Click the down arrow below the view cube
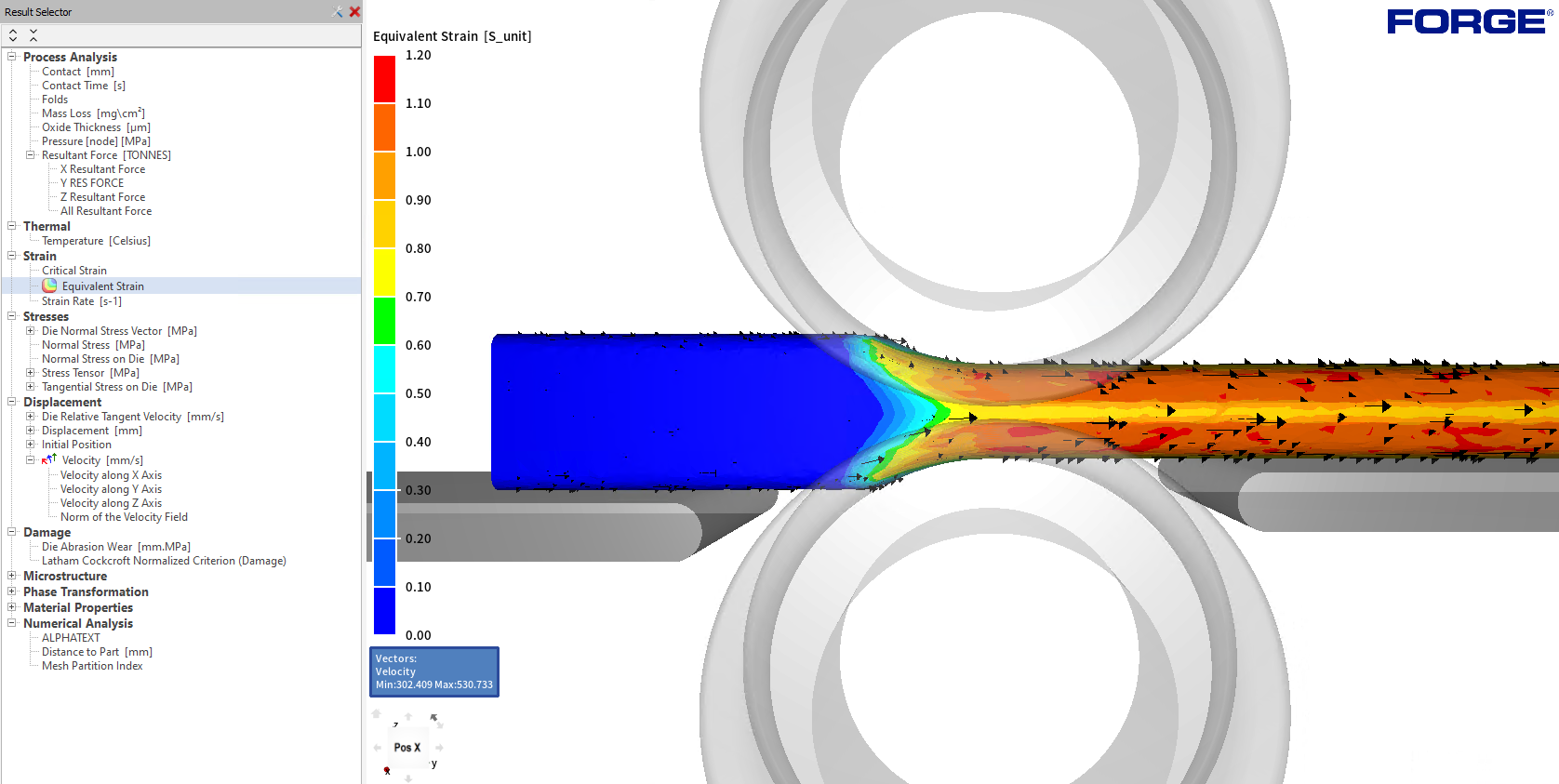This screenshot has height=784, width=1559. 408,778
